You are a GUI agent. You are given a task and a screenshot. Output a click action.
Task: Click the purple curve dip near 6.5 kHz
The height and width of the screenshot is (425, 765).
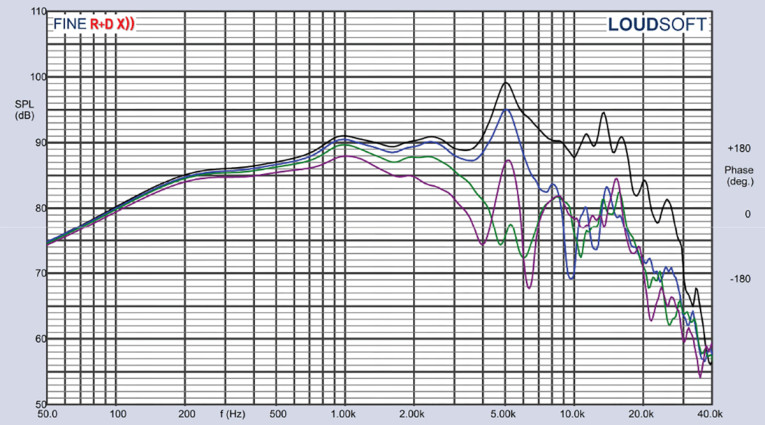coord(529,287)
